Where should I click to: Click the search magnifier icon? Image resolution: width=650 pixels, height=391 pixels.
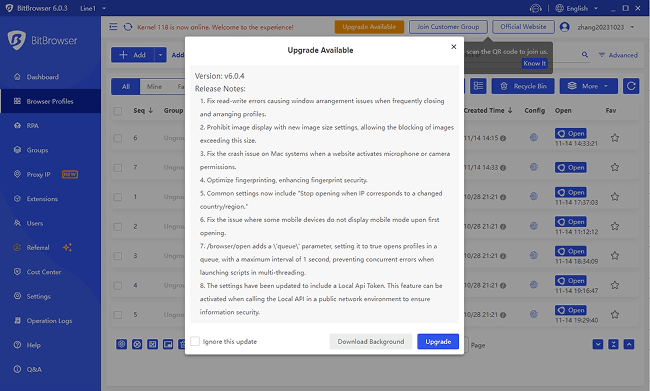585,55
